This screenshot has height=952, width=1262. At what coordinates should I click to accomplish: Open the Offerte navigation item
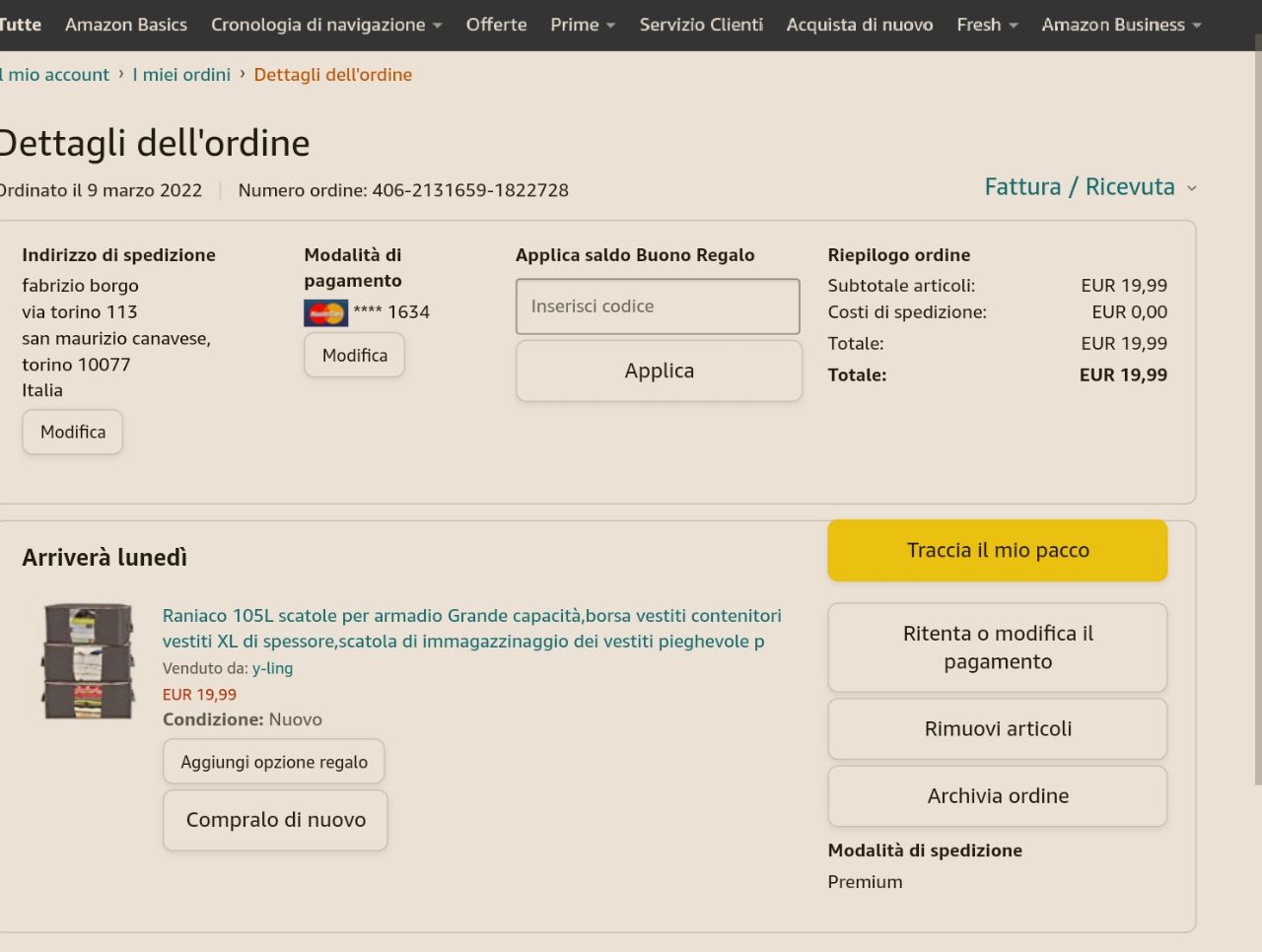pos(496,25)
